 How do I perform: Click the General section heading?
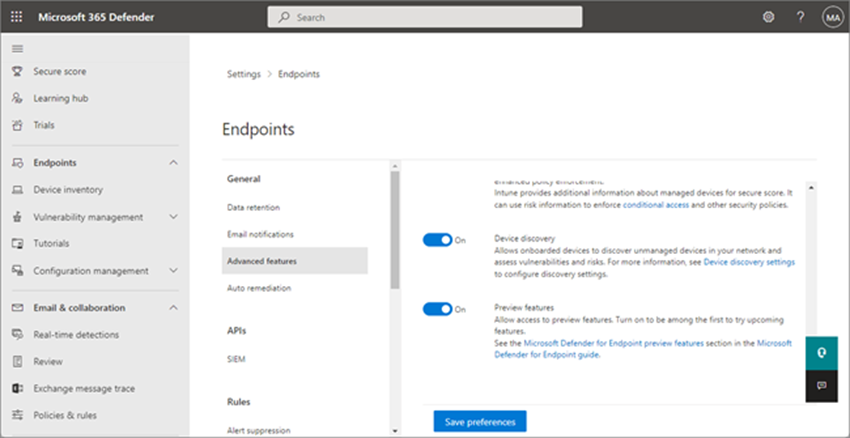(x=243, y=179)
